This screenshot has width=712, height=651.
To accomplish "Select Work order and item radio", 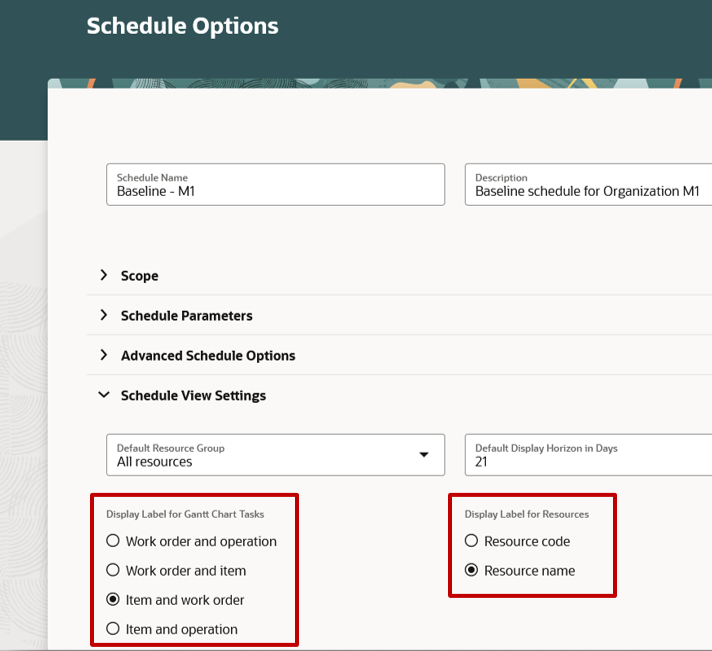I will click(113, 570).
